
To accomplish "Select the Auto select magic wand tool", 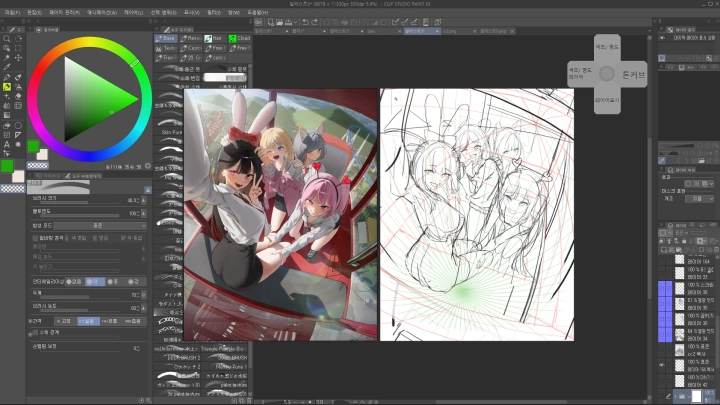I will pos(6,58).
